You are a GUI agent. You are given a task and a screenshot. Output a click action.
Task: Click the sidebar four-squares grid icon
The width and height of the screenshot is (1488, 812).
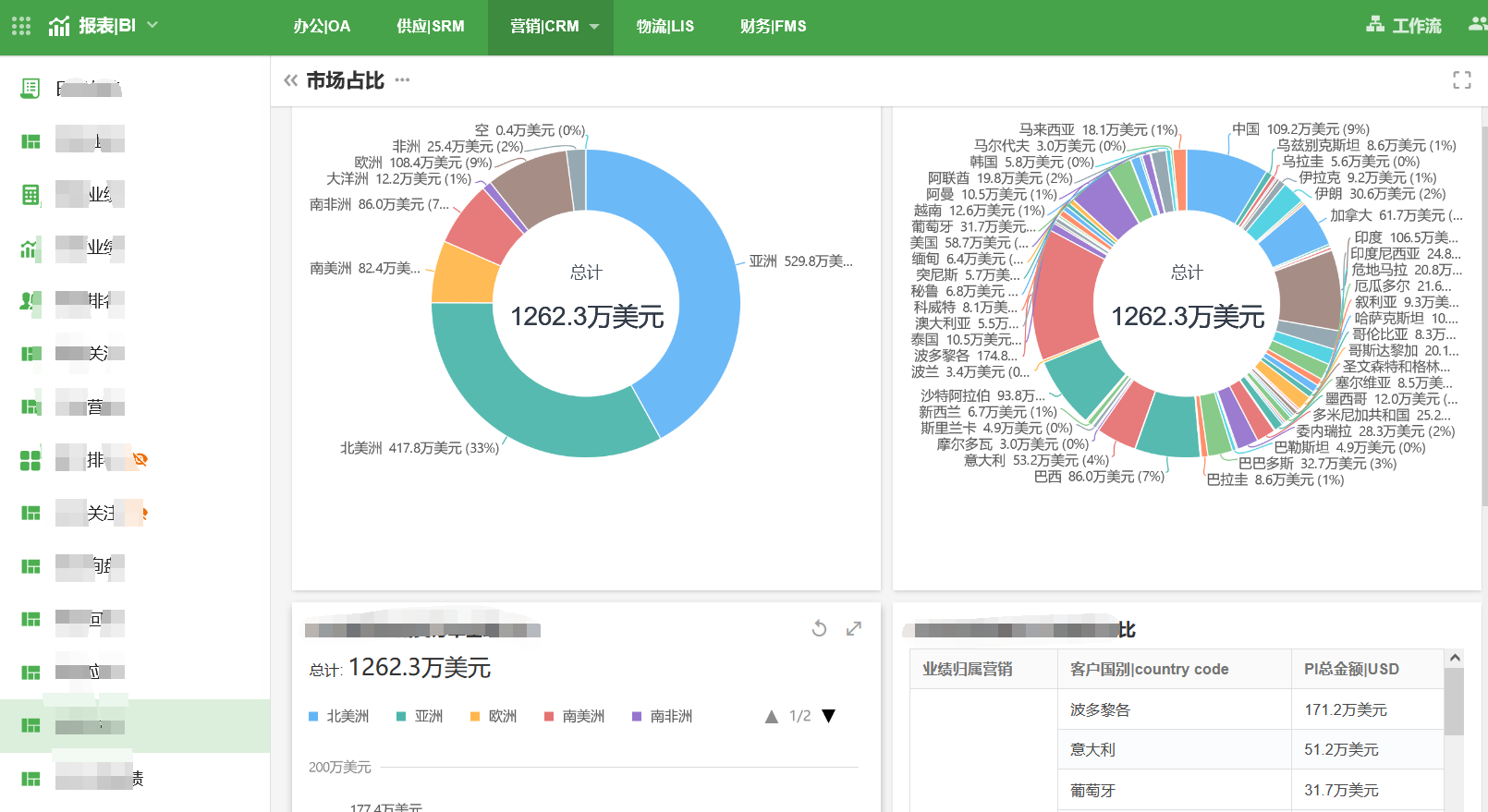[x=30, y=460]
